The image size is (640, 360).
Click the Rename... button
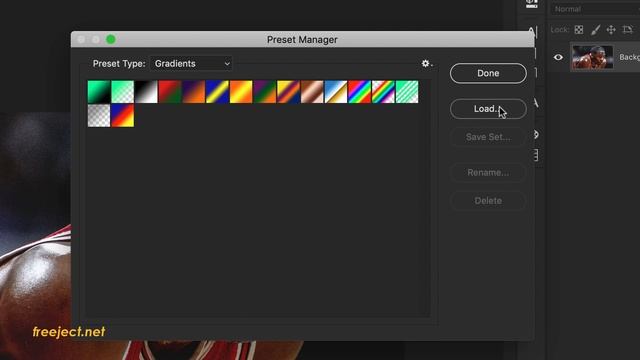click(488, 173)
